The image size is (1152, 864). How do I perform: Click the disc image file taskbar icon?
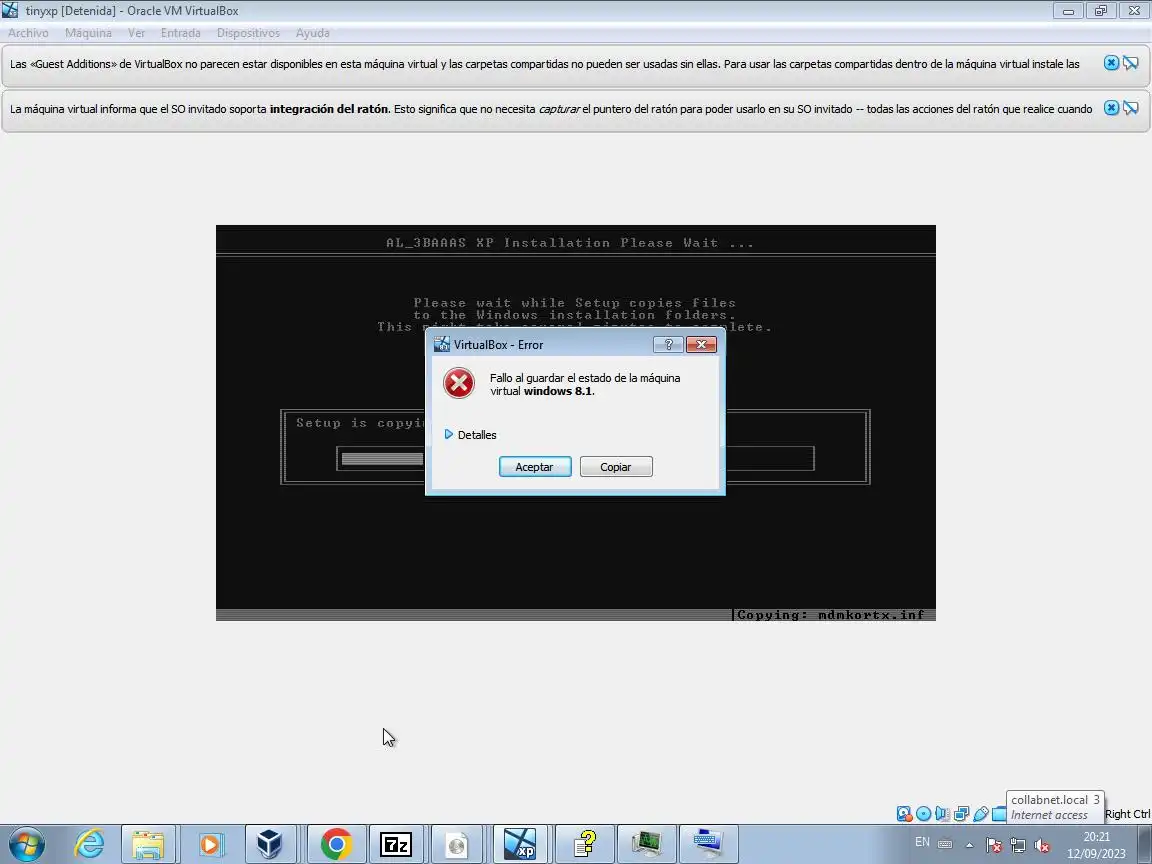(x=457, y=843)
